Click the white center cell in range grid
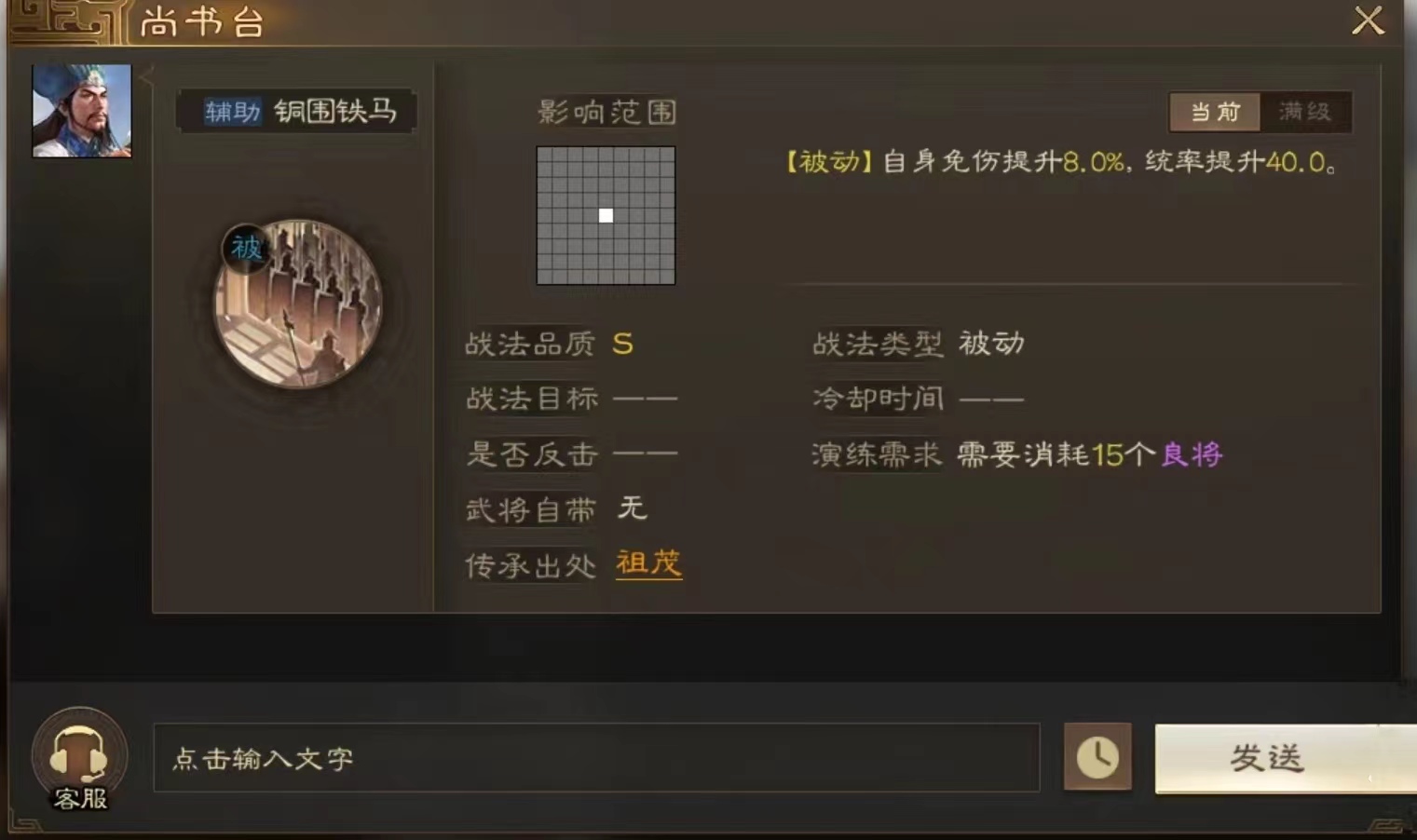Screen dimensions: 1417x840 coord(606,216)
